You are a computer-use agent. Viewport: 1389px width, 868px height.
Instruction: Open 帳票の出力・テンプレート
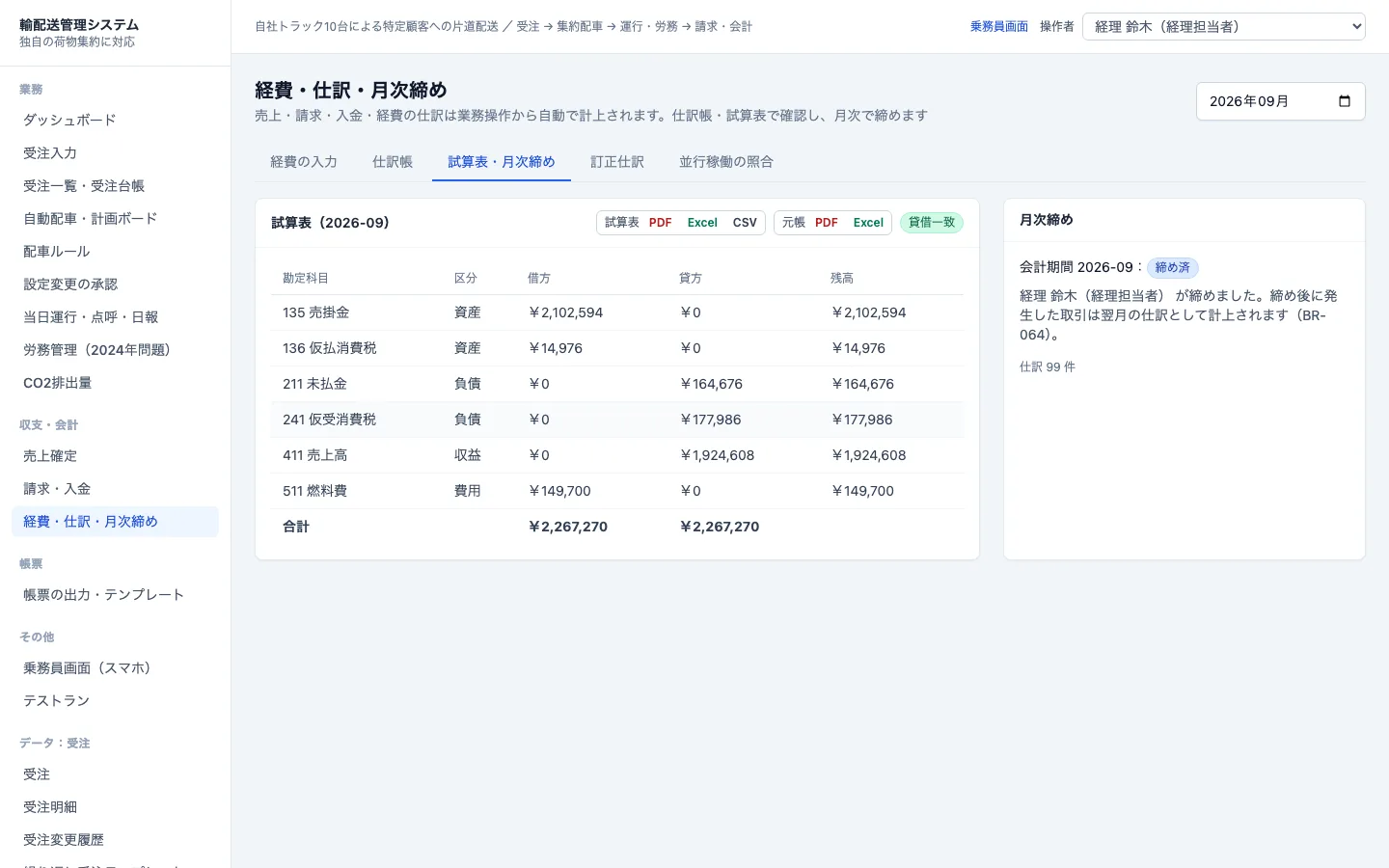click(x=116, y=595)
